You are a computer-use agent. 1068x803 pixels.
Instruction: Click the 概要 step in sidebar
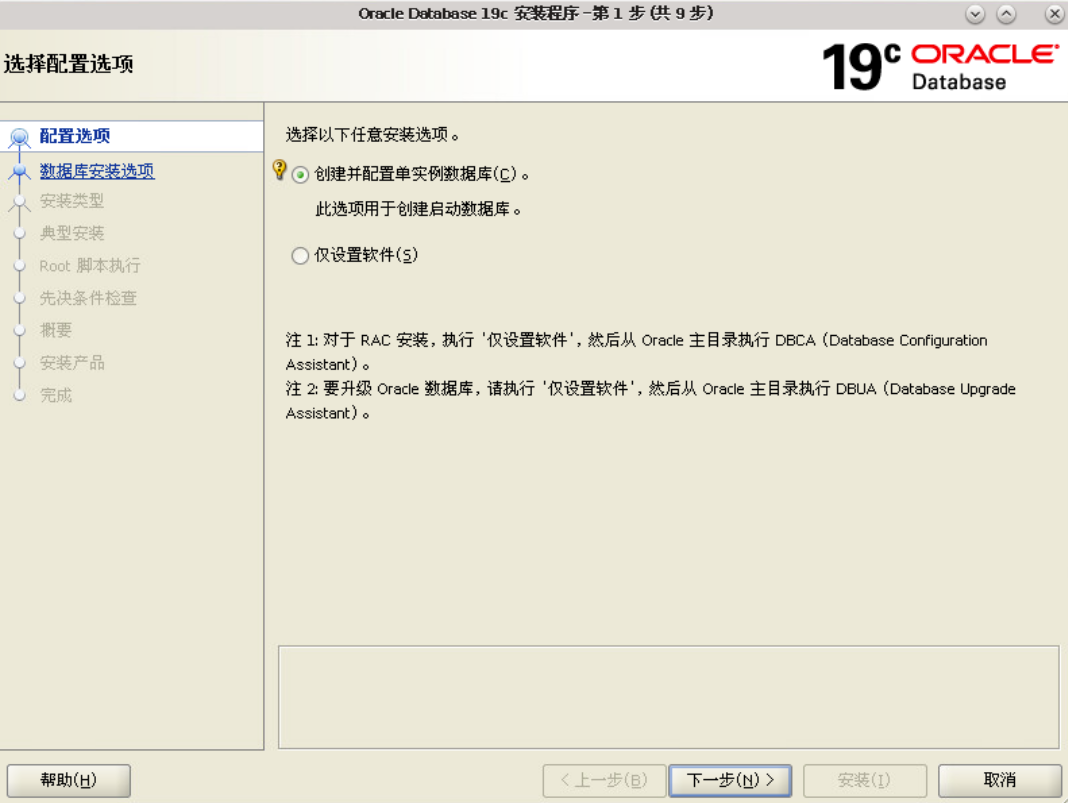(55, 330)
